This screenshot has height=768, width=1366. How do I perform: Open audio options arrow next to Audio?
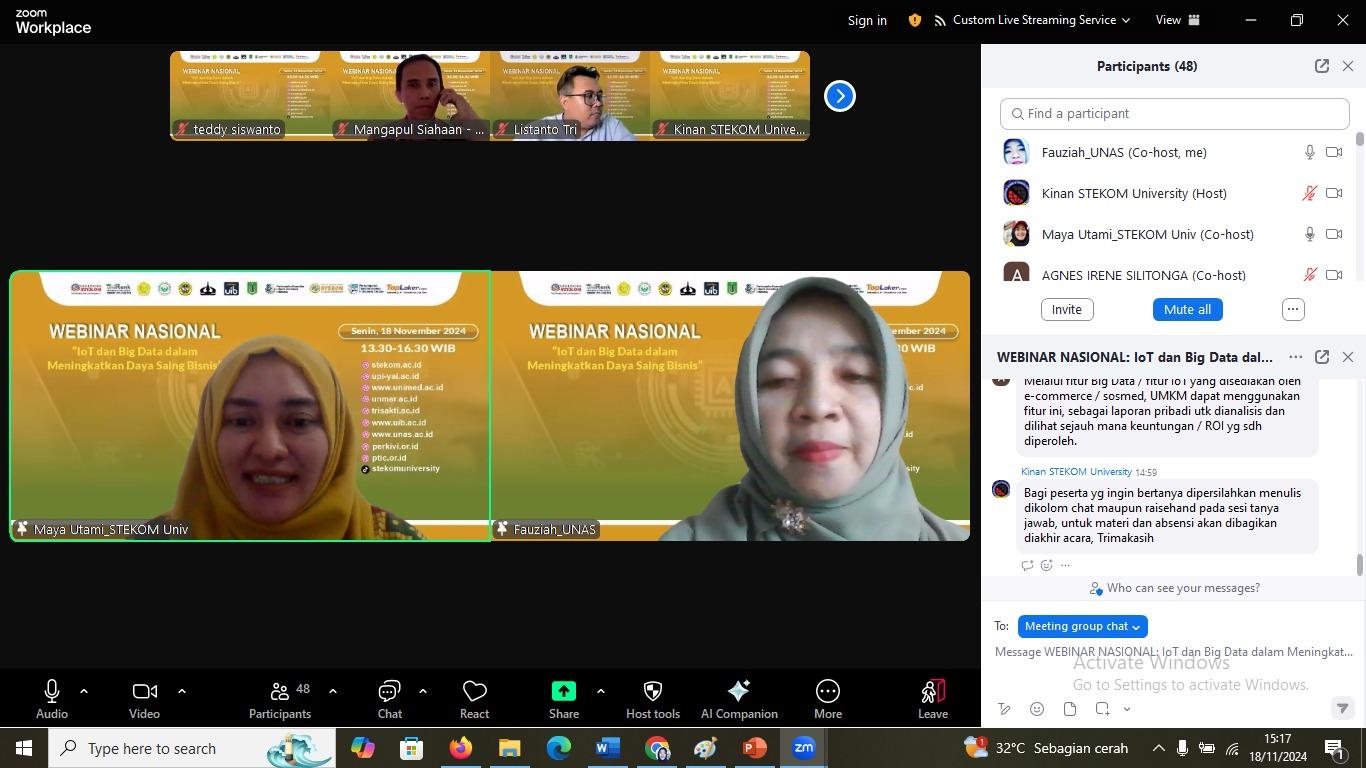click(84, 691)
